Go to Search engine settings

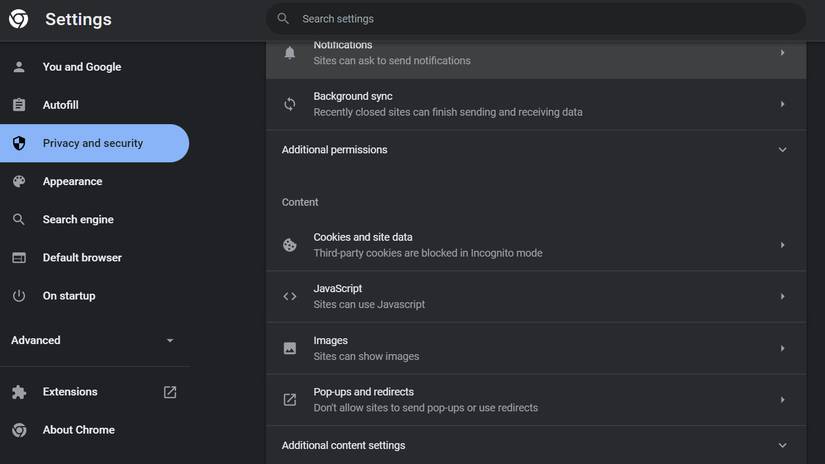pos(78,220)
